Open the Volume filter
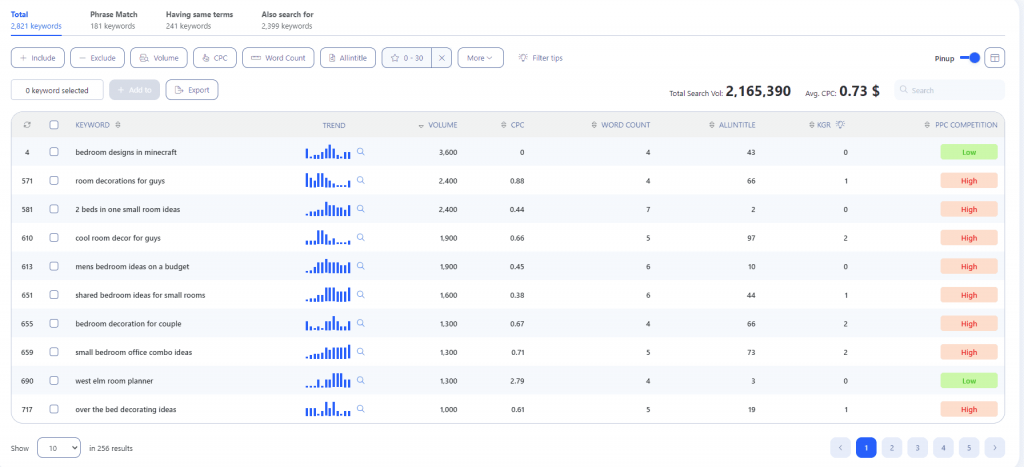Screen dimensions: 1024x467 [159, 58]
